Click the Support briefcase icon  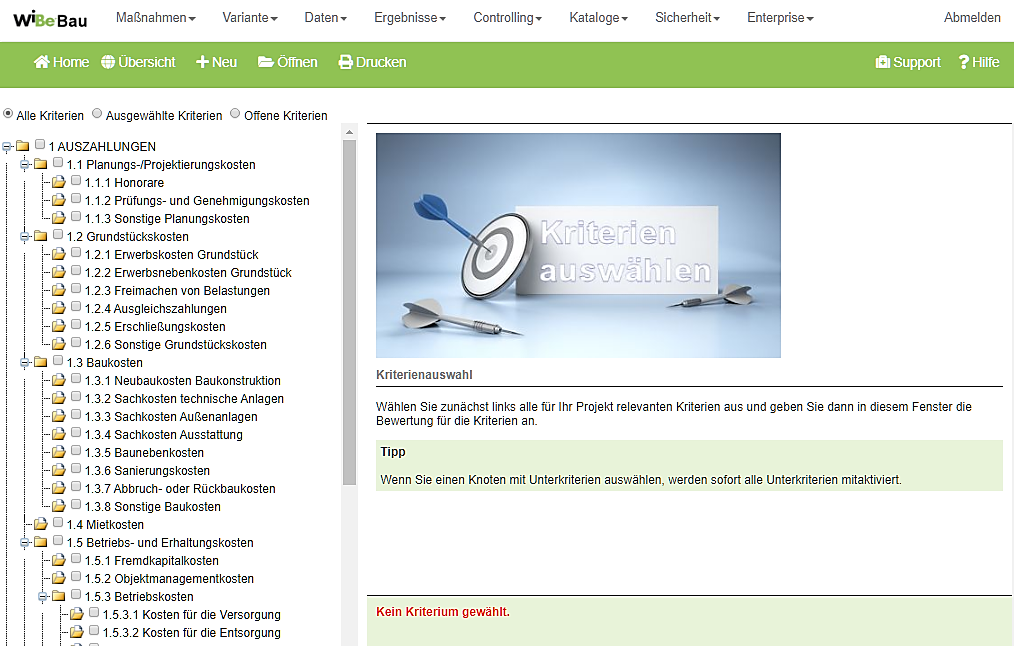coord(882,62)
